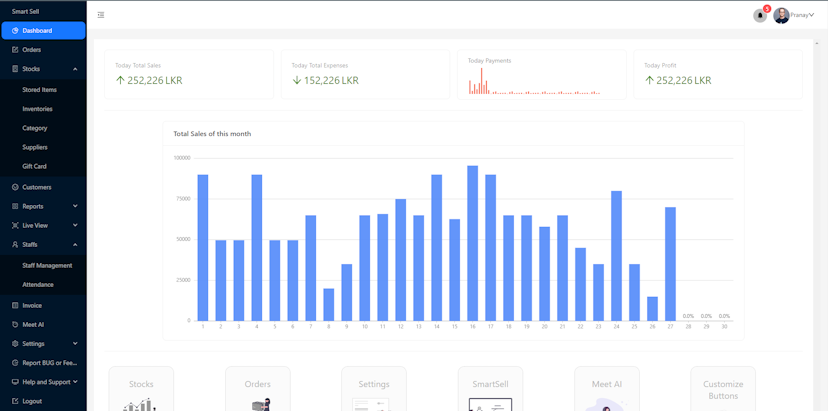828x411 pixels.
Task: Click the Logout icon in sidebar
Action: 15,401
